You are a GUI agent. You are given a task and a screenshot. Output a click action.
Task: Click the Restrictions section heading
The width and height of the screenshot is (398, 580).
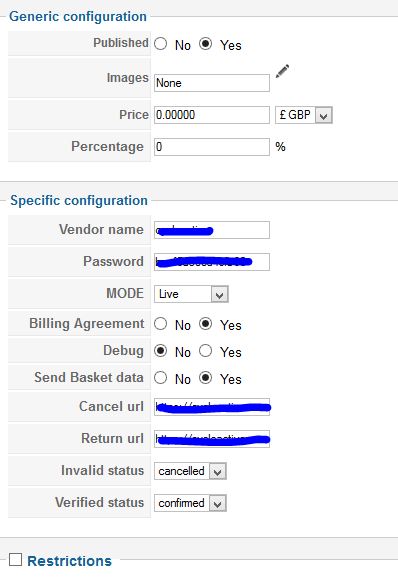70,561
